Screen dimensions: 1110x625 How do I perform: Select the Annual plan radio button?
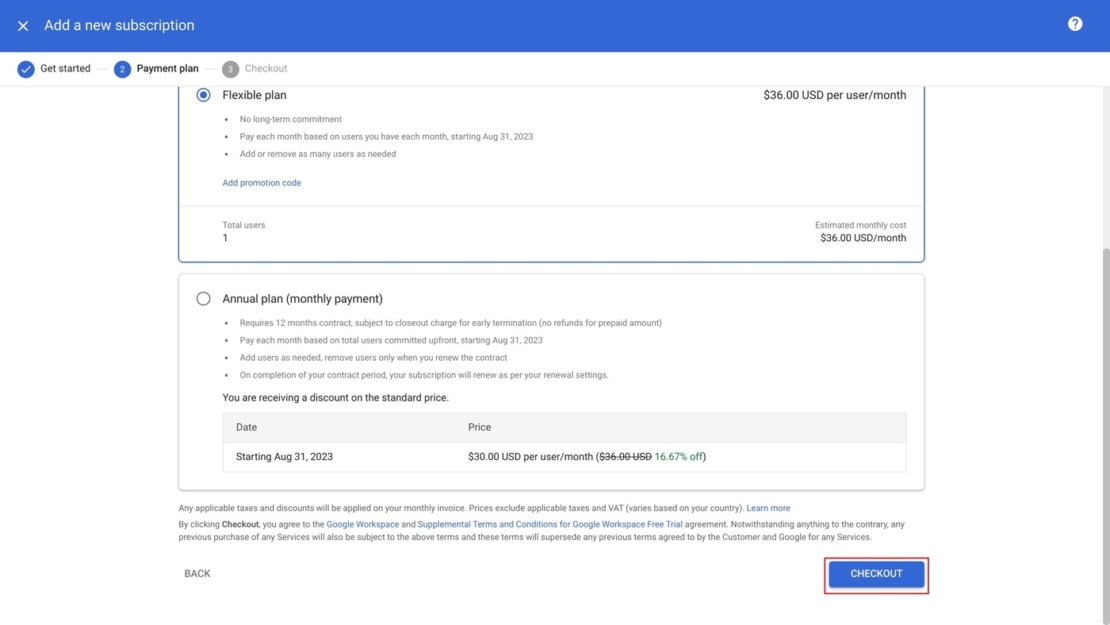pyautogui.click(x=203, y=297)
